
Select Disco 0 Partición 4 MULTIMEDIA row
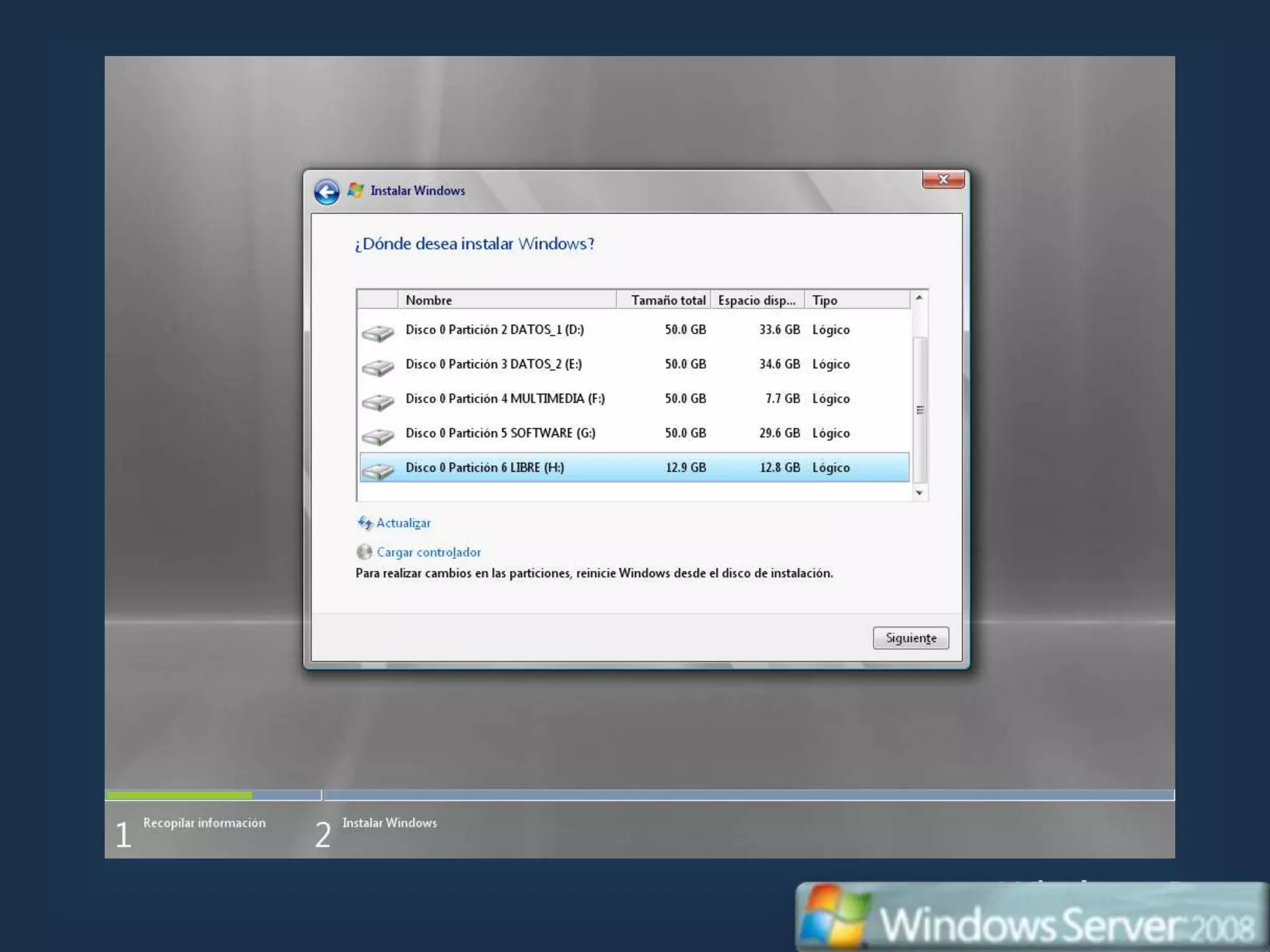tap(505, 399)
